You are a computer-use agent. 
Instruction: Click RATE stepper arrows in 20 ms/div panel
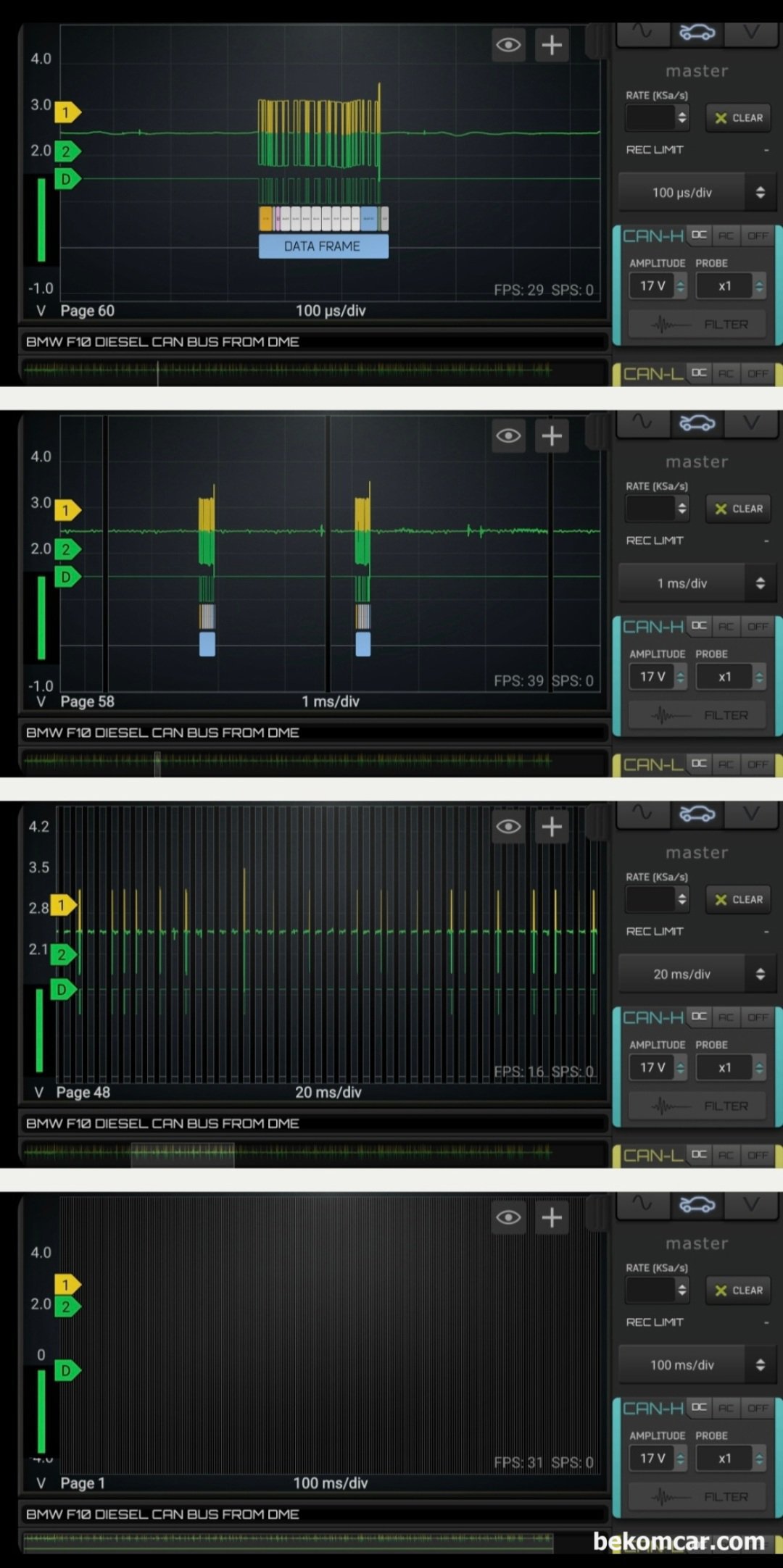[681, 899]
